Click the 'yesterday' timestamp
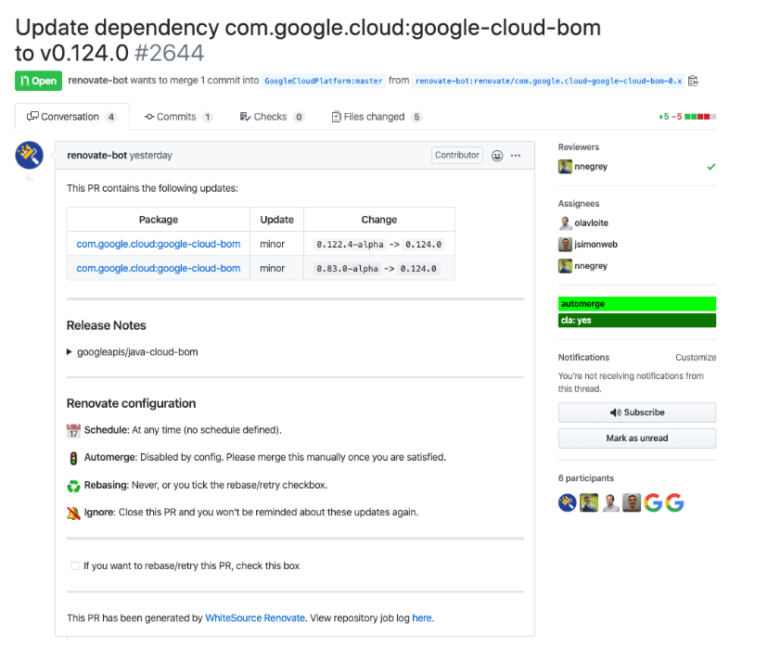 coord(151,155)
